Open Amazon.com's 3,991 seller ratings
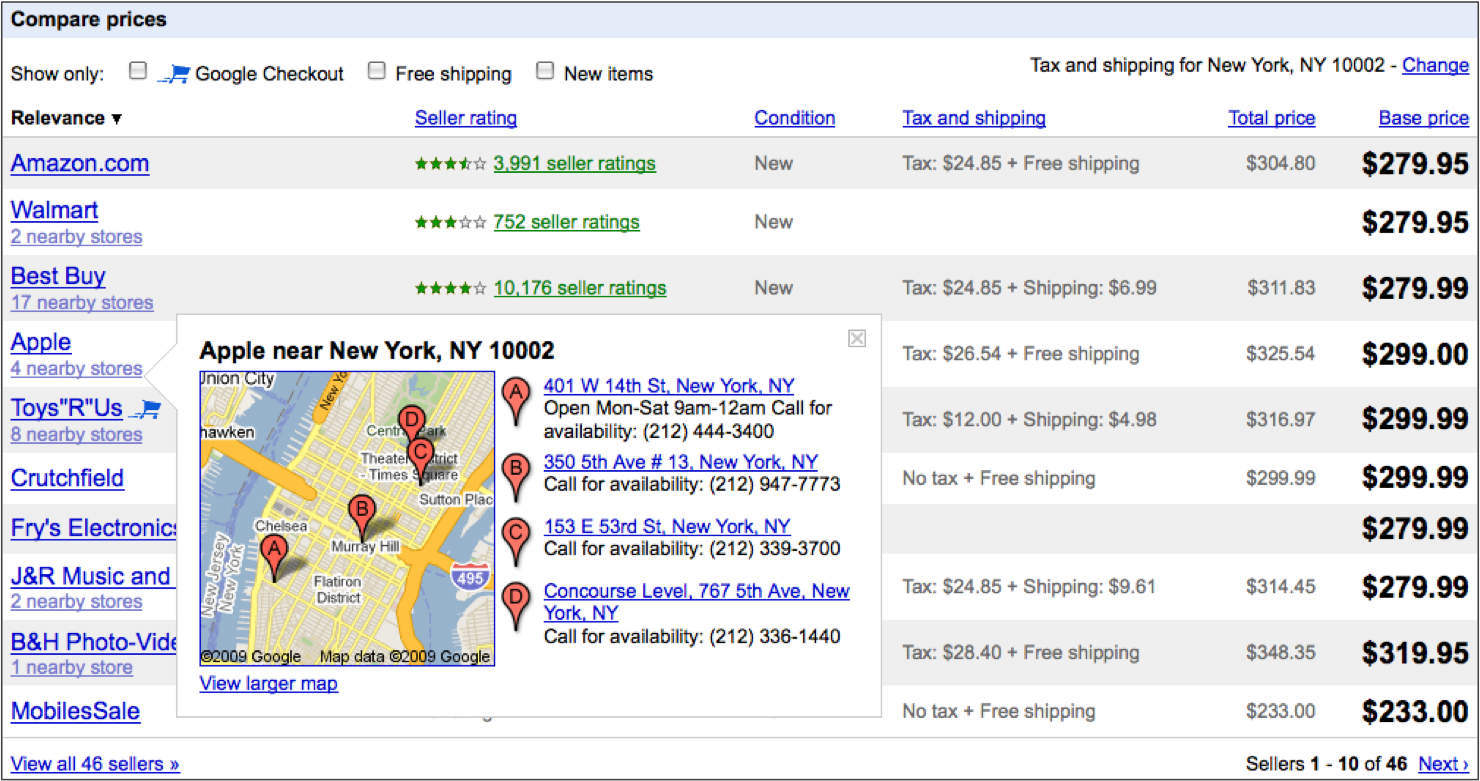Viewport: 1480px width, 781px height. pyautogui.click(x=574, y=163)
